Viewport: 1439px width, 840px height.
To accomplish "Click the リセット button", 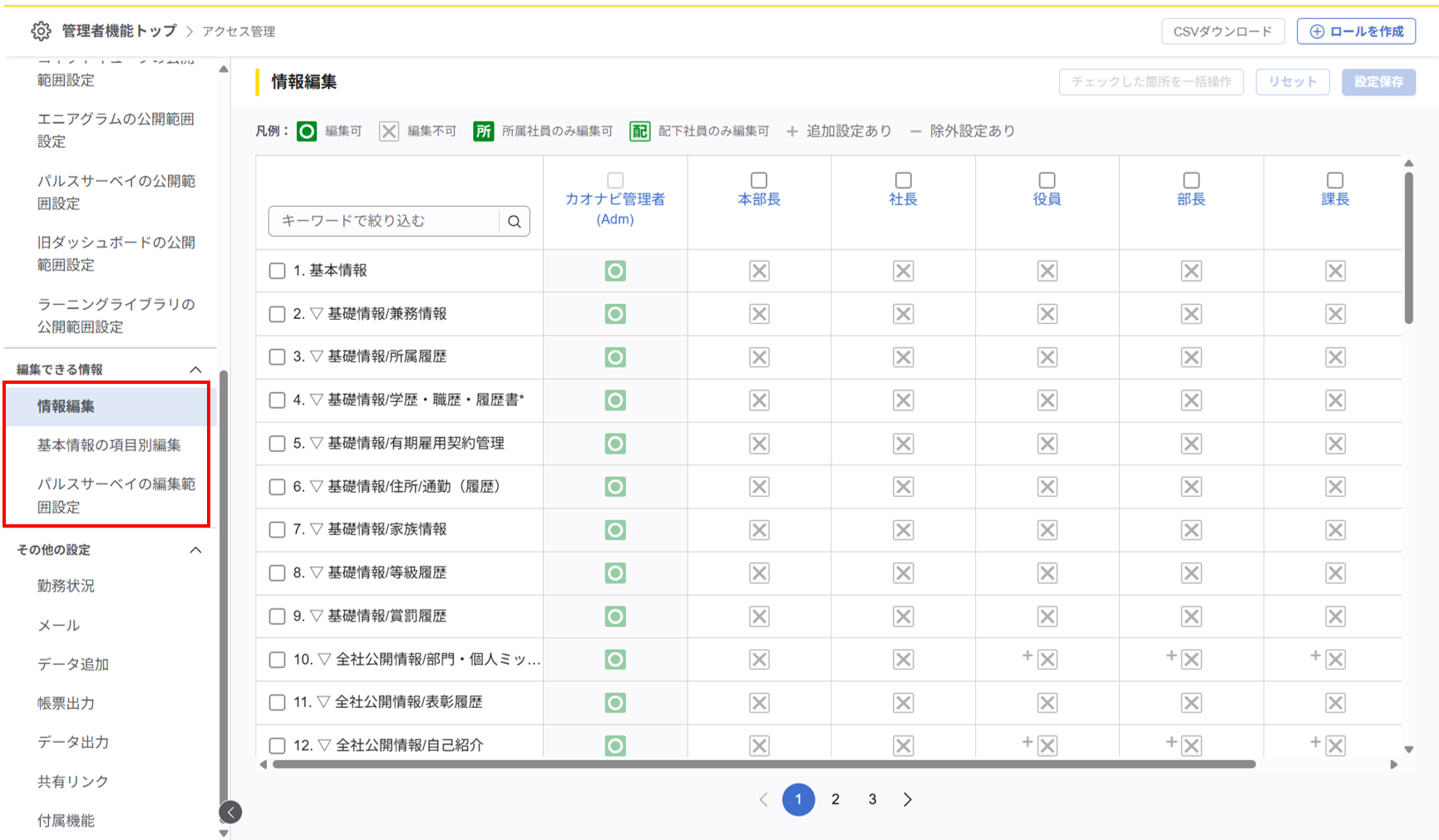I will click(x=1293, y=81).
